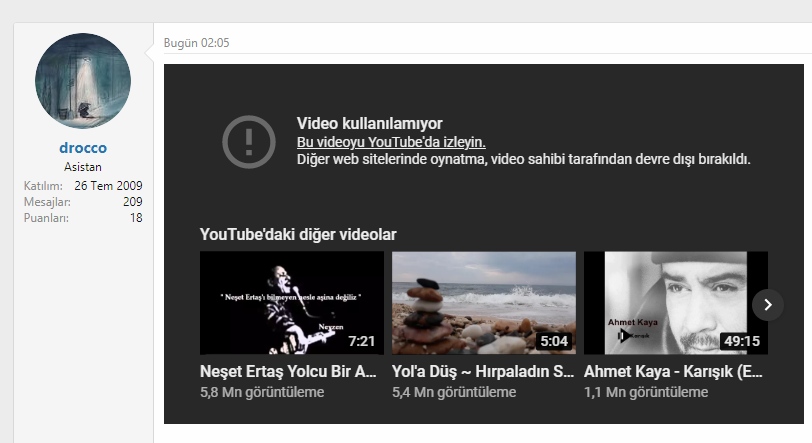The image size is (812, 443).
Task: Click the 5:04 duration badge
Action: click(x=554, y=341)
